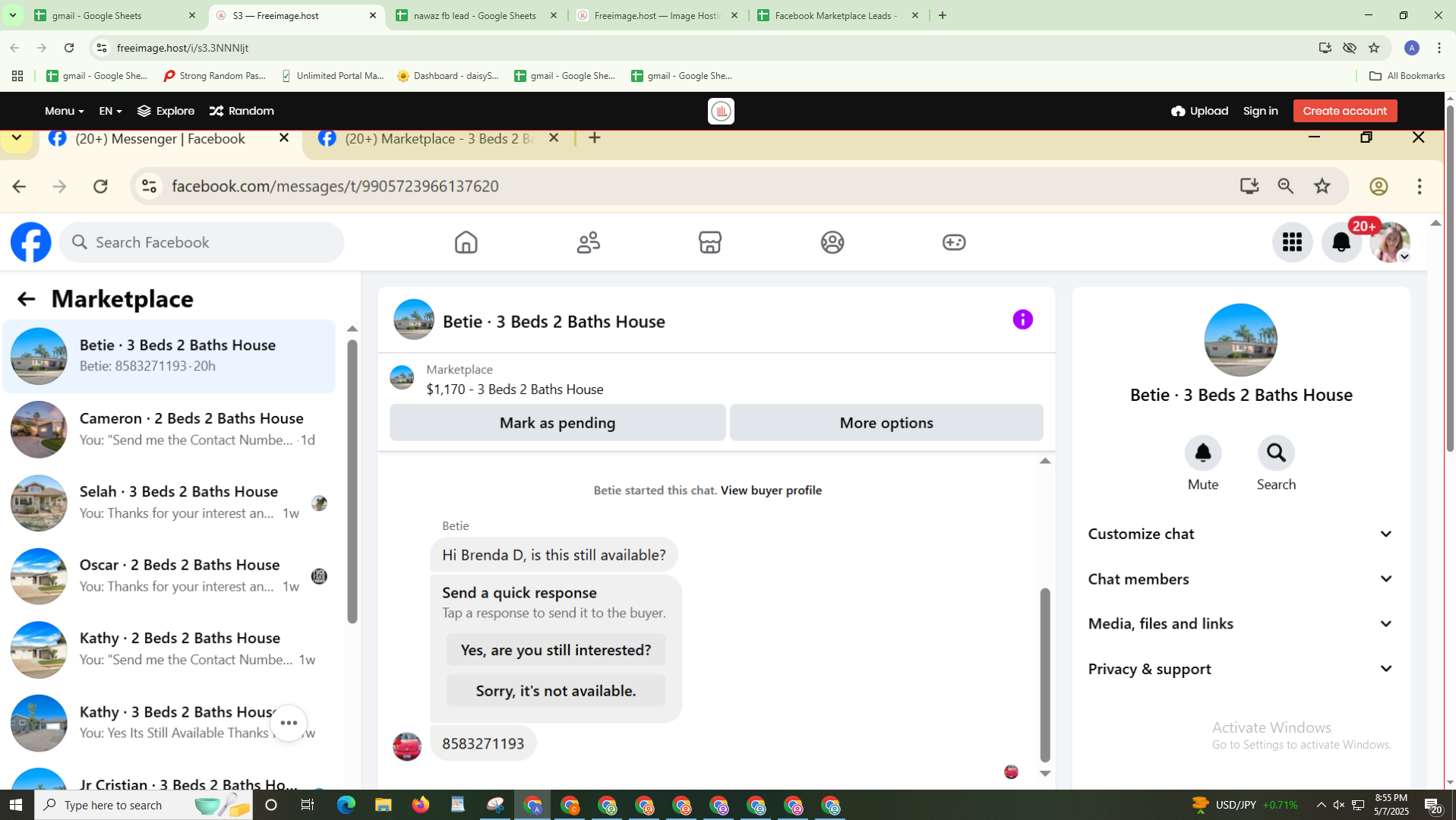Click the purple conversation info icon

click(x=1023, y=320)
